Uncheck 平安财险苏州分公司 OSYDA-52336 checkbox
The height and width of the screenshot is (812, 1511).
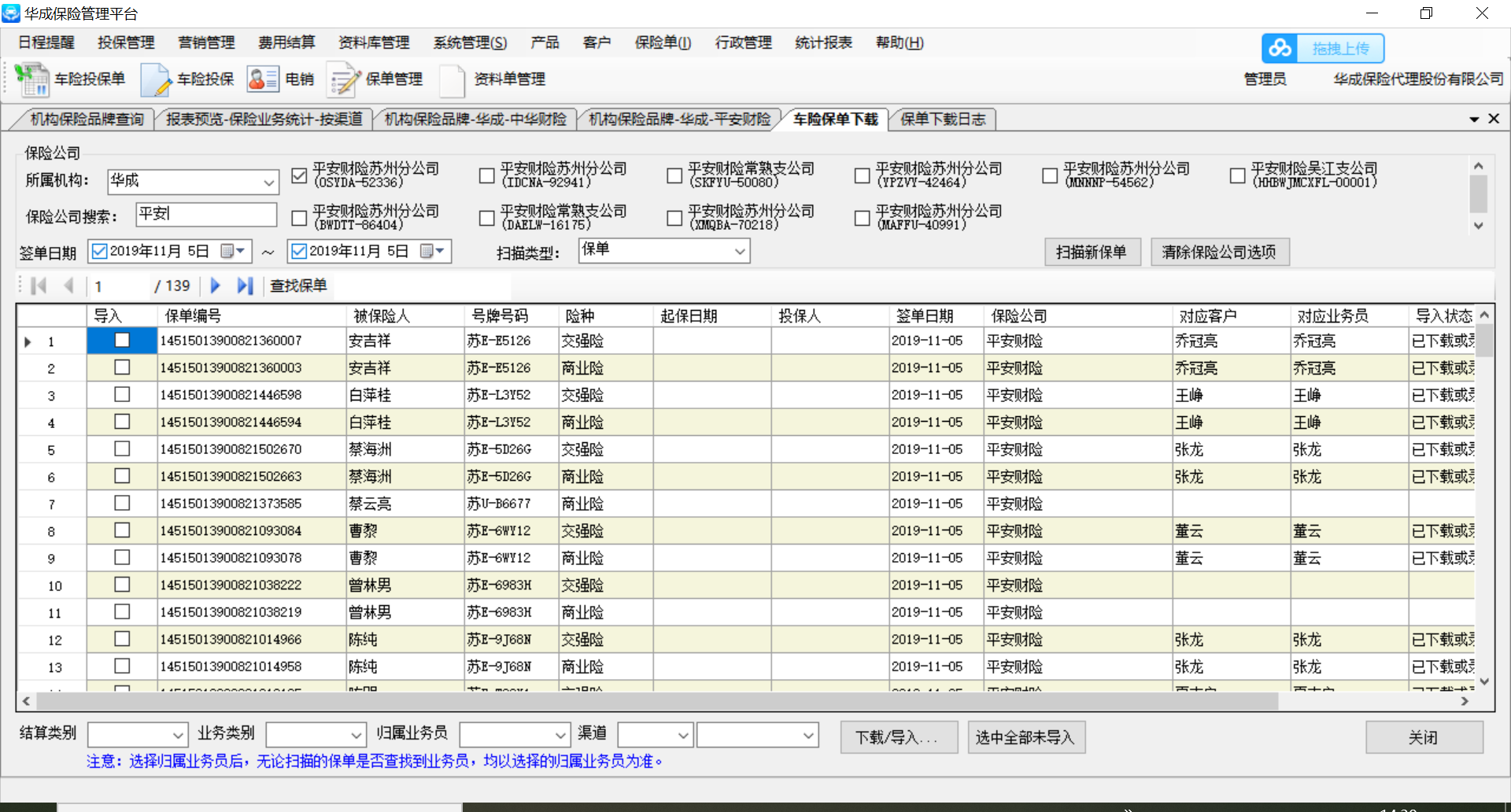299,175
